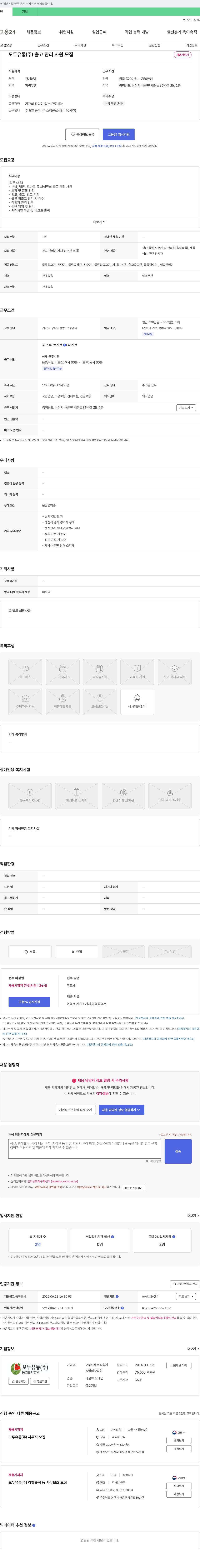Click the 장애인용 화장실 facility icon
Screen dimensions: 200x1568
(123, 796)
